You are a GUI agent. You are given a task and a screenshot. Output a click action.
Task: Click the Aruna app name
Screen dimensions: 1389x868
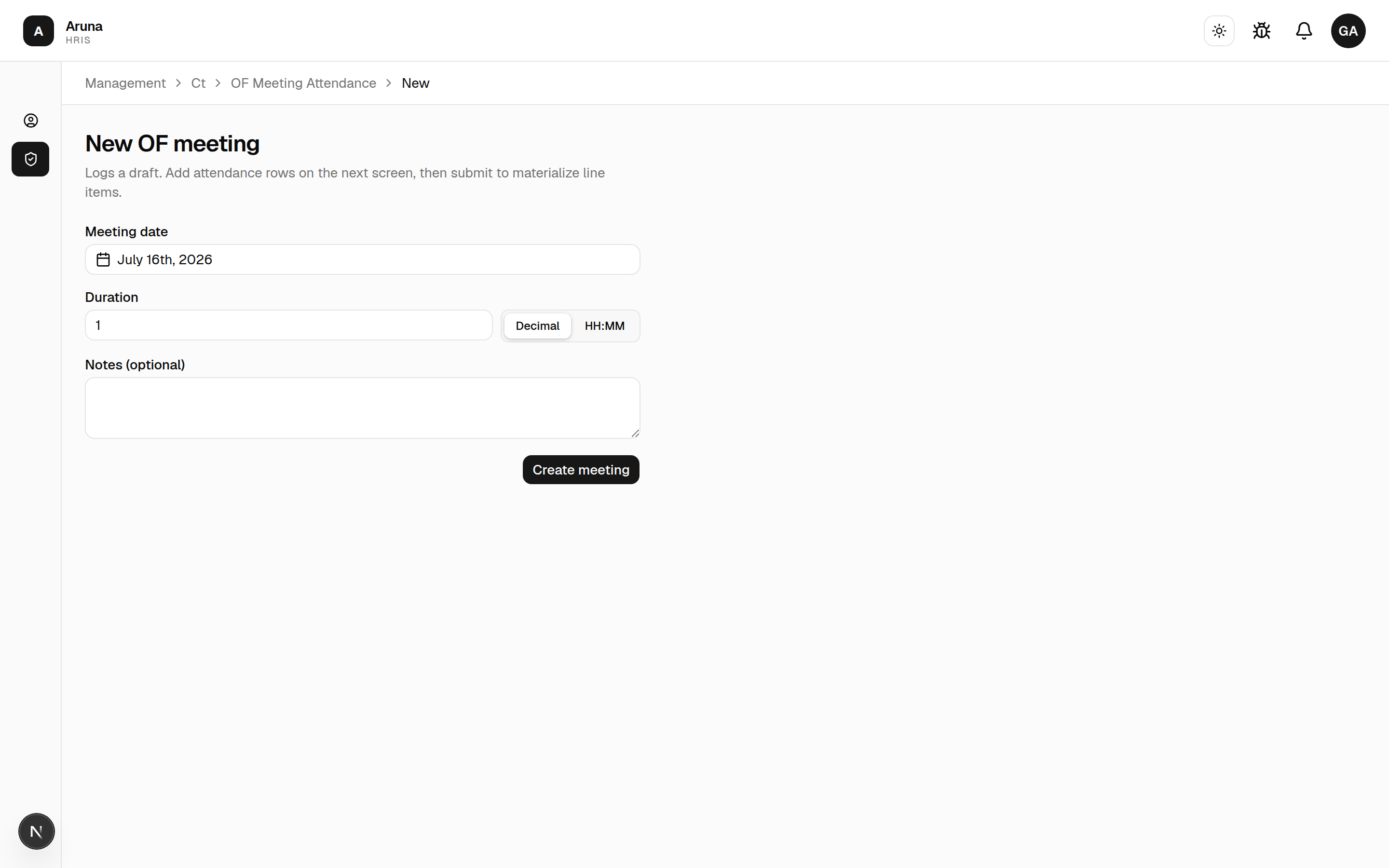[x=84, y=27]
